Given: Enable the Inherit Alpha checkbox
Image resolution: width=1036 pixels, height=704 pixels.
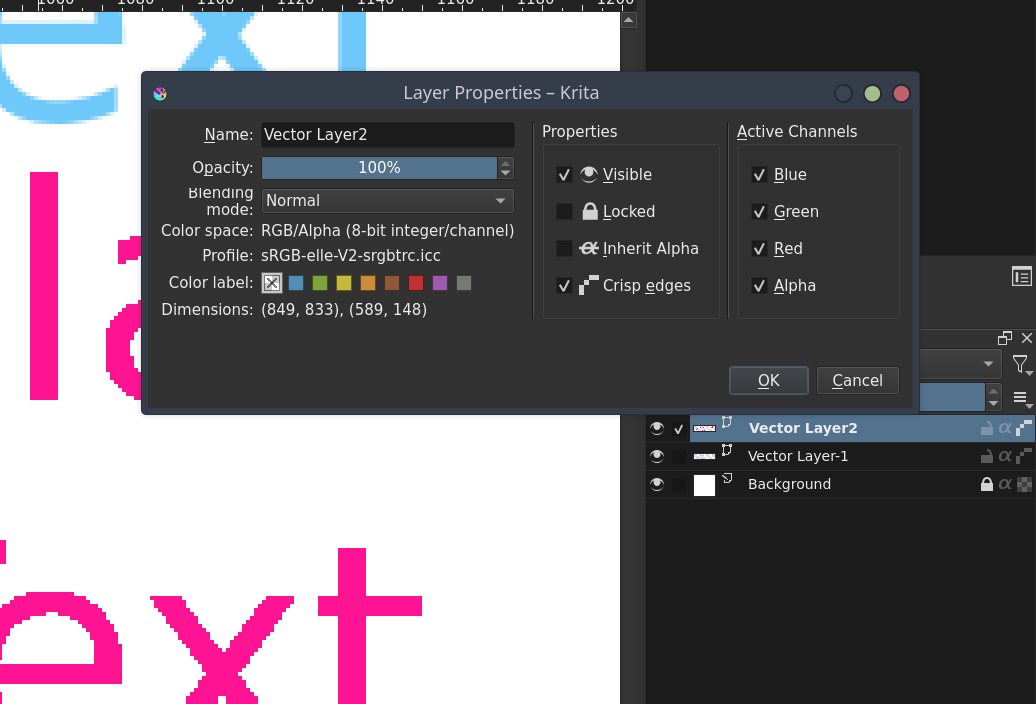Looking at the screenshot, I should pos(564,248).
